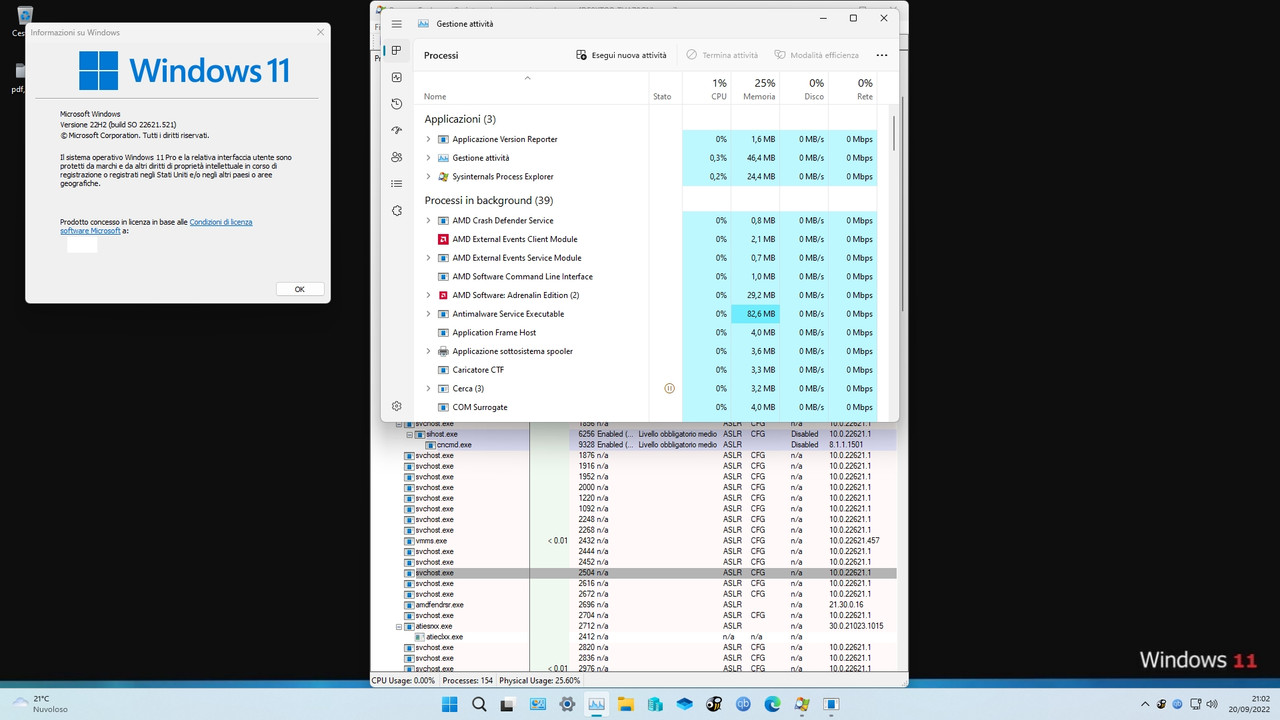Open Task Manager settings gear
The width and height of the screenshot is (1280, 720).
pyautogui.click(x=397, y=406)
